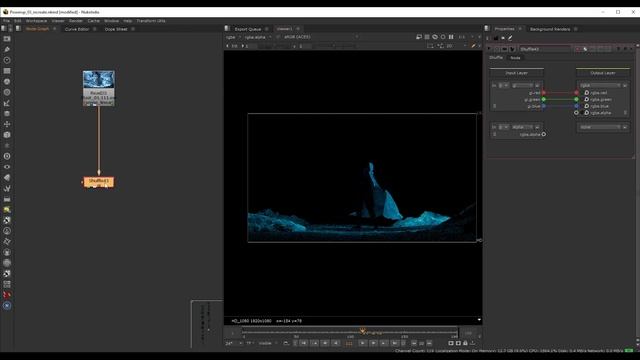This screenshot has width=640, height=360.
Task: Open the Draw nodes toolbar menu
Action: (7, 49)
